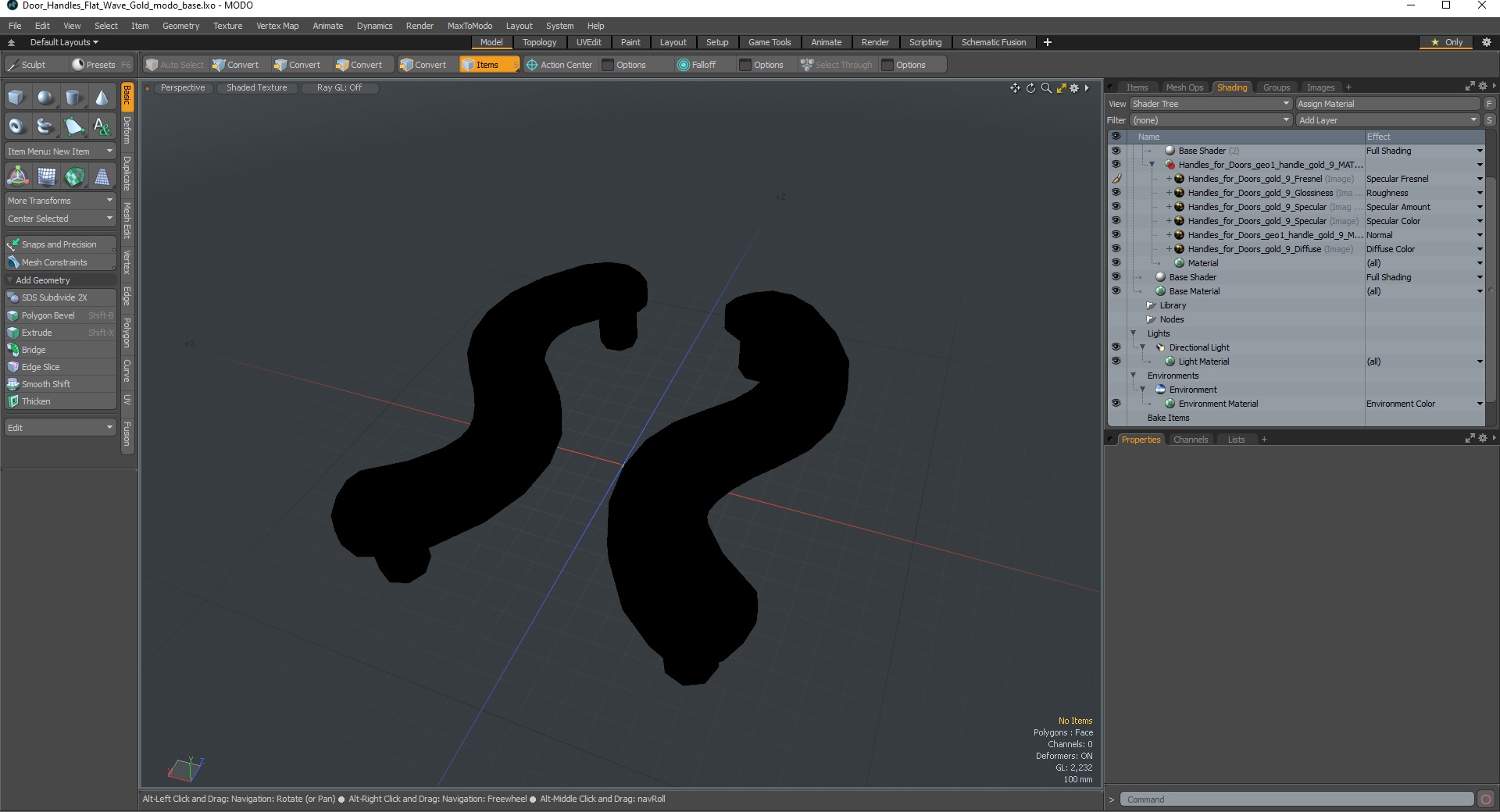Click the SDS Subdivide 2X button
The width and height of the screenshot is (1500, 812).
click(x=60, y=297)
